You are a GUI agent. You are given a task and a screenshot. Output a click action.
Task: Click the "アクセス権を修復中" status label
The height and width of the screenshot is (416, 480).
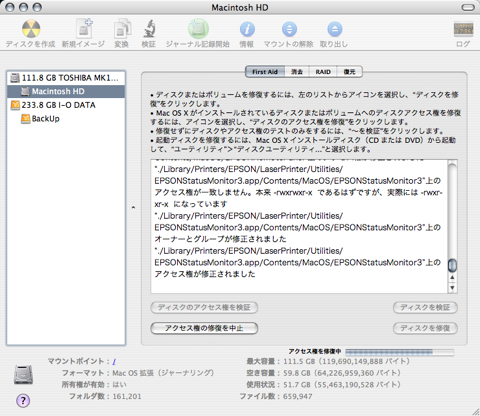(x=315, y=351)
